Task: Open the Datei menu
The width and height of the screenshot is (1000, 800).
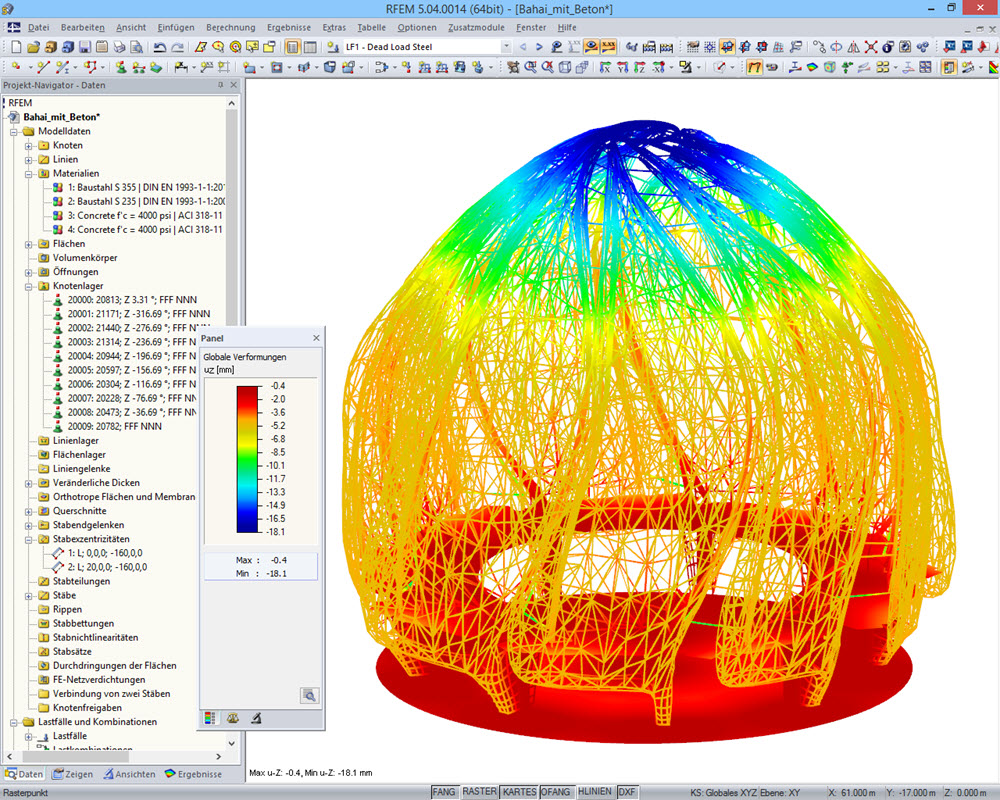Action: point(38,27)
